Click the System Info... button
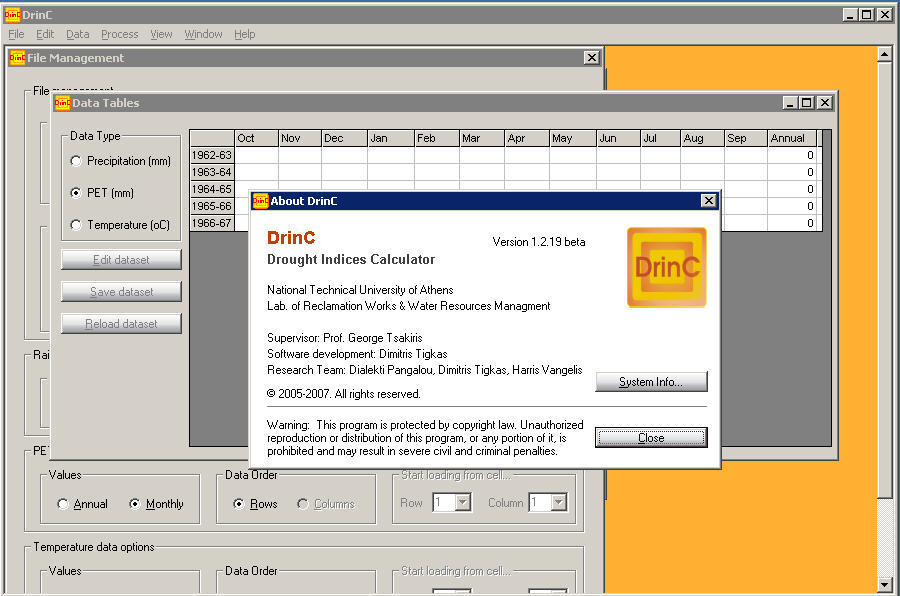Image resolution: width=900 pixels, height=596 pixels. coord(651,382)
